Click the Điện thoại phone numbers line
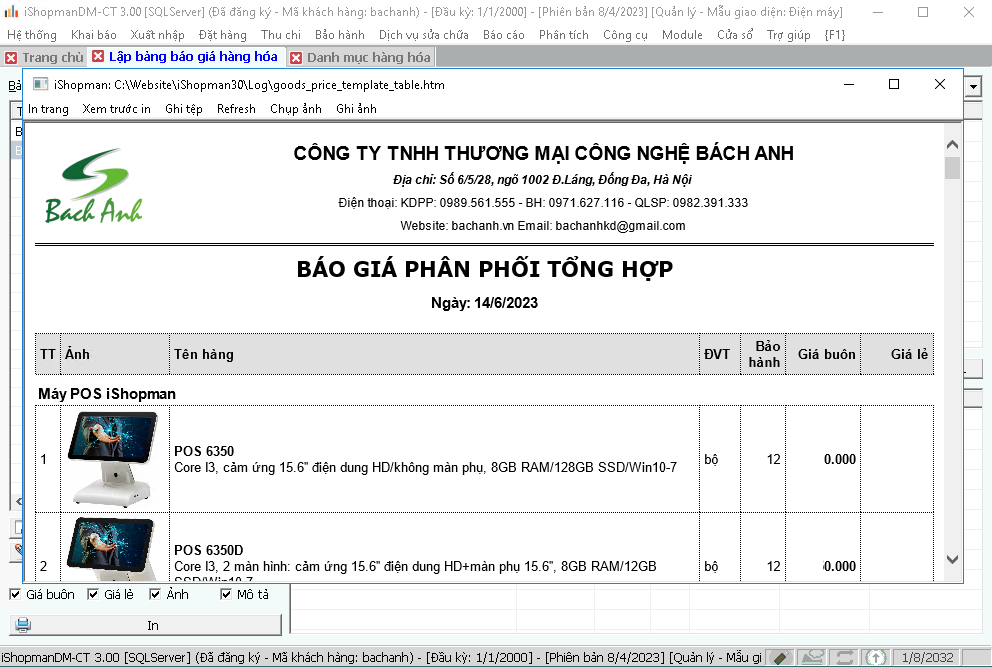This screenshot has height=667, width=992. tap(543, 203)
